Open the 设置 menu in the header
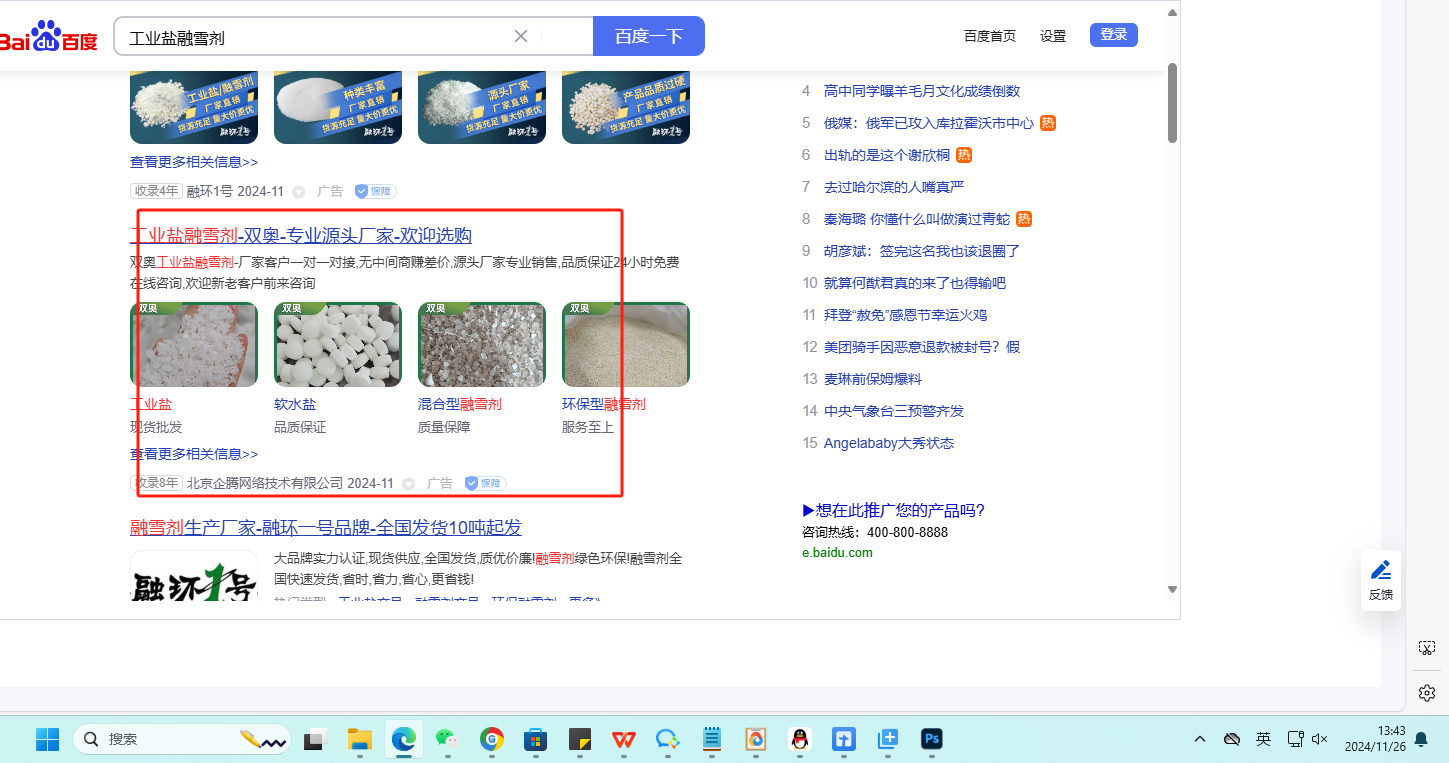The width and height of the screenshot is (1449, 763). tap(1053, 36)
